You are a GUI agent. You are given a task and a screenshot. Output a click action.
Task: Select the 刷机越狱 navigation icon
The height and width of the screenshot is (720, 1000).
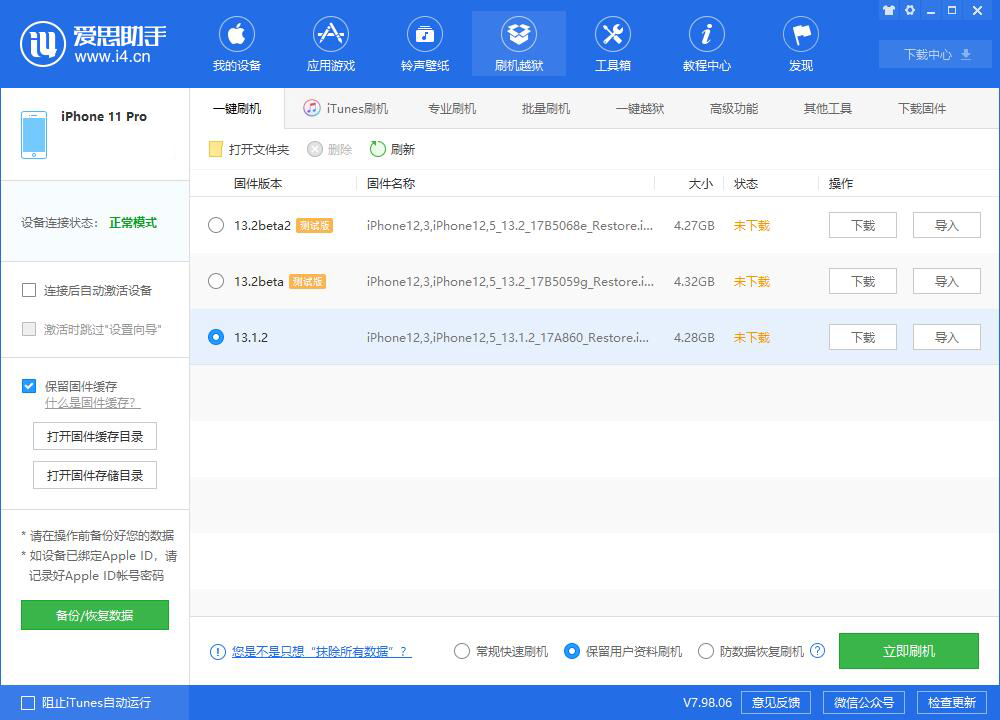[x=518, y=43]
